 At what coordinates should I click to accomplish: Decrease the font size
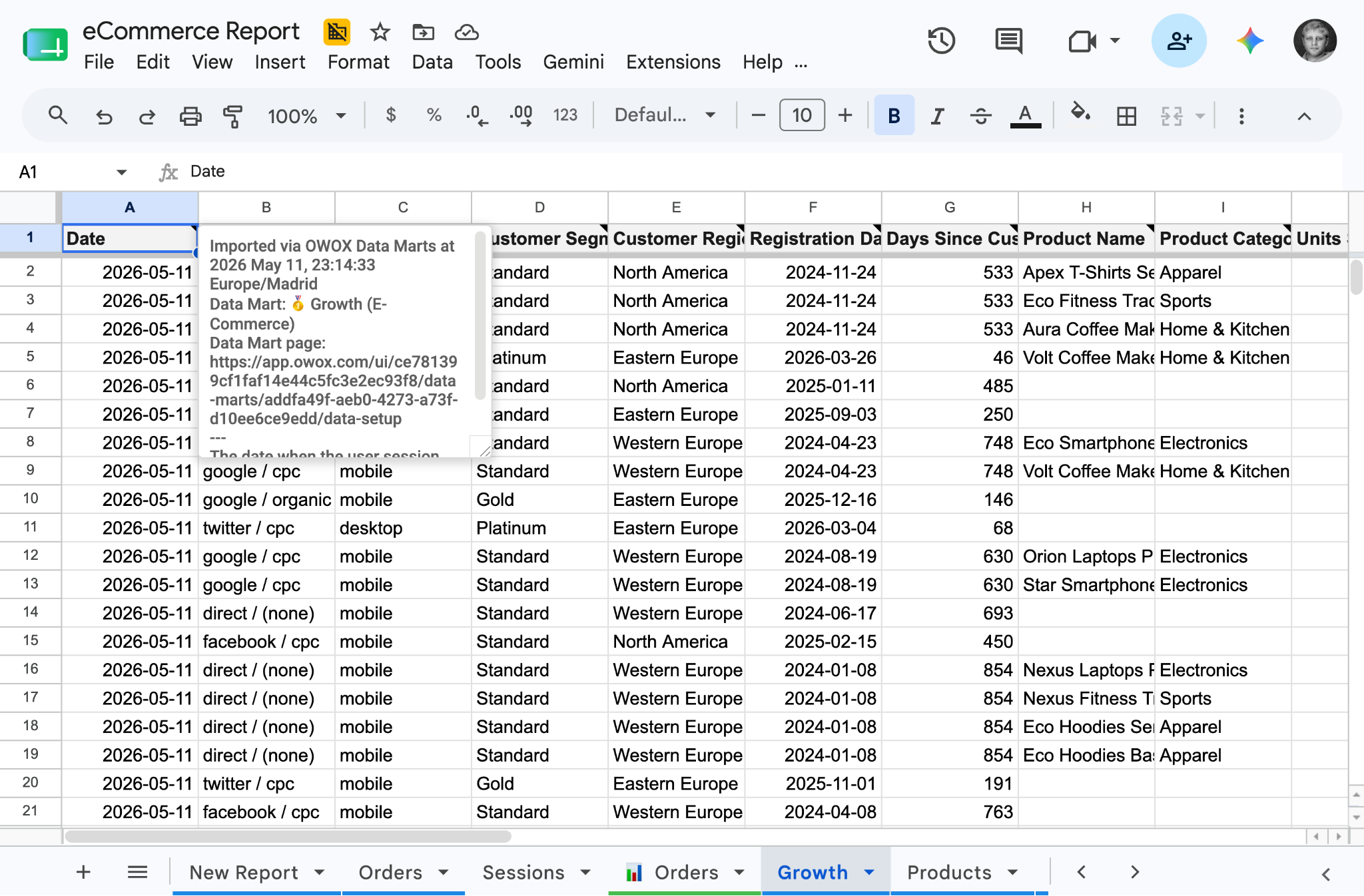pyautogui.click(x=758, y=116)
